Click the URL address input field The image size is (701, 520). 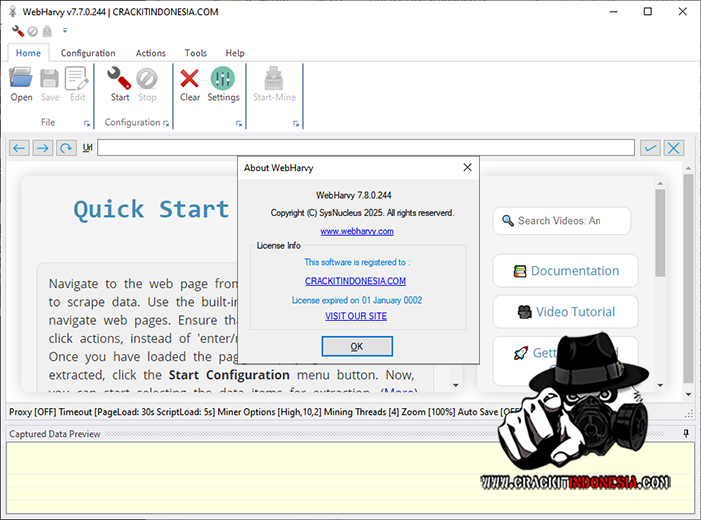coord(365,148)
